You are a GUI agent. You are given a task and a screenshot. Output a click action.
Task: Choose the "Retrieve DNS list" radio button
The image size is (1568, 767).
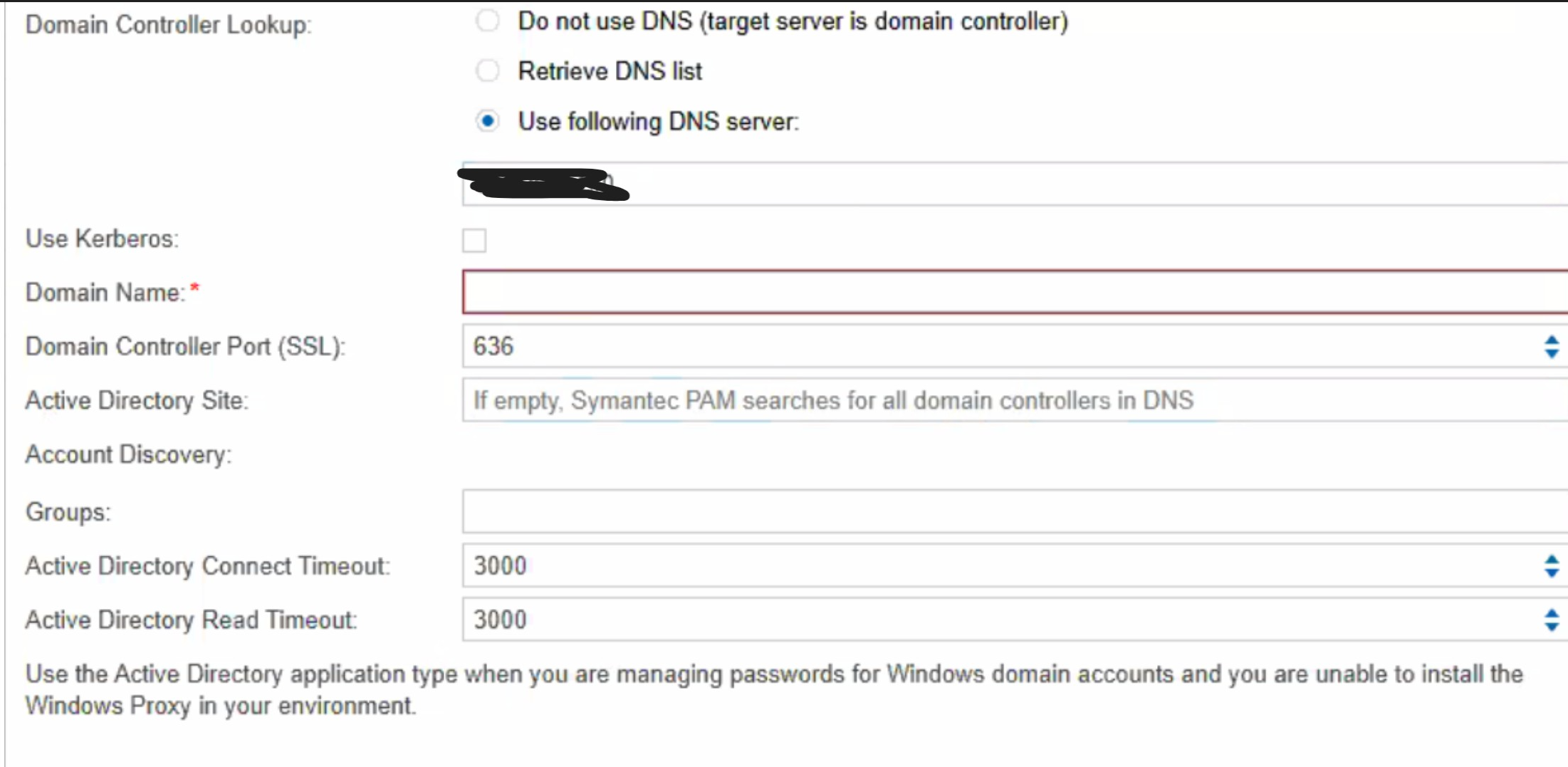point(488,71)
